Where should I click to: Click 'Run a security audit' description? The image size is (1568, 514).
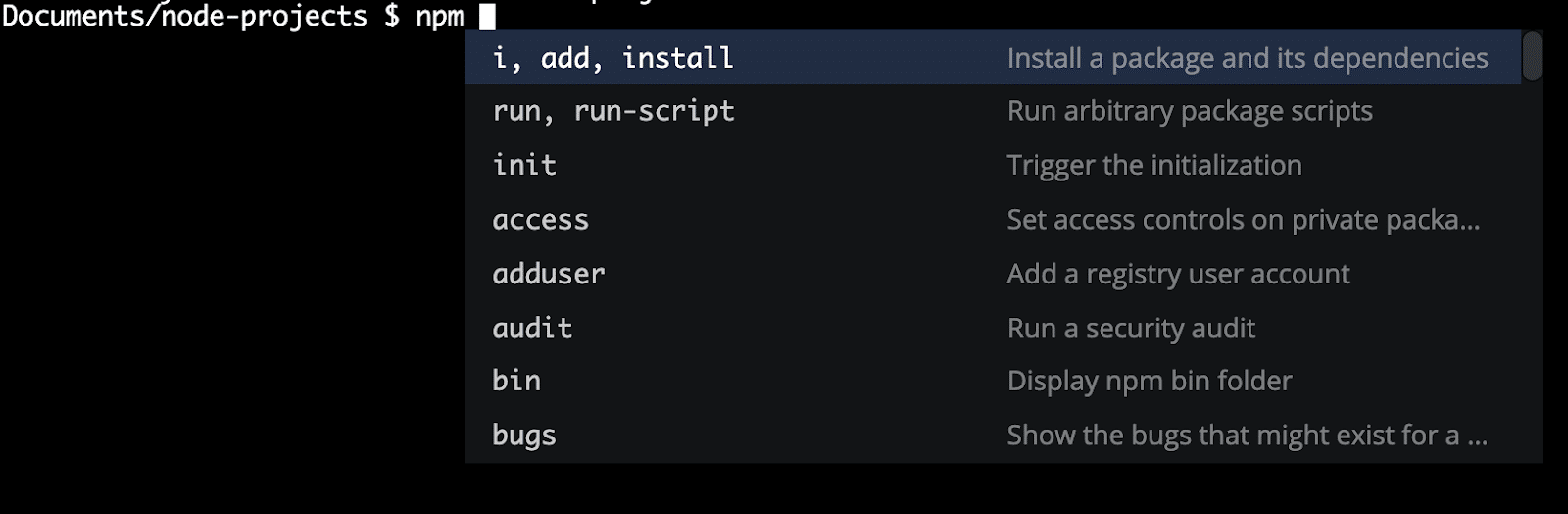[1131, 329]
